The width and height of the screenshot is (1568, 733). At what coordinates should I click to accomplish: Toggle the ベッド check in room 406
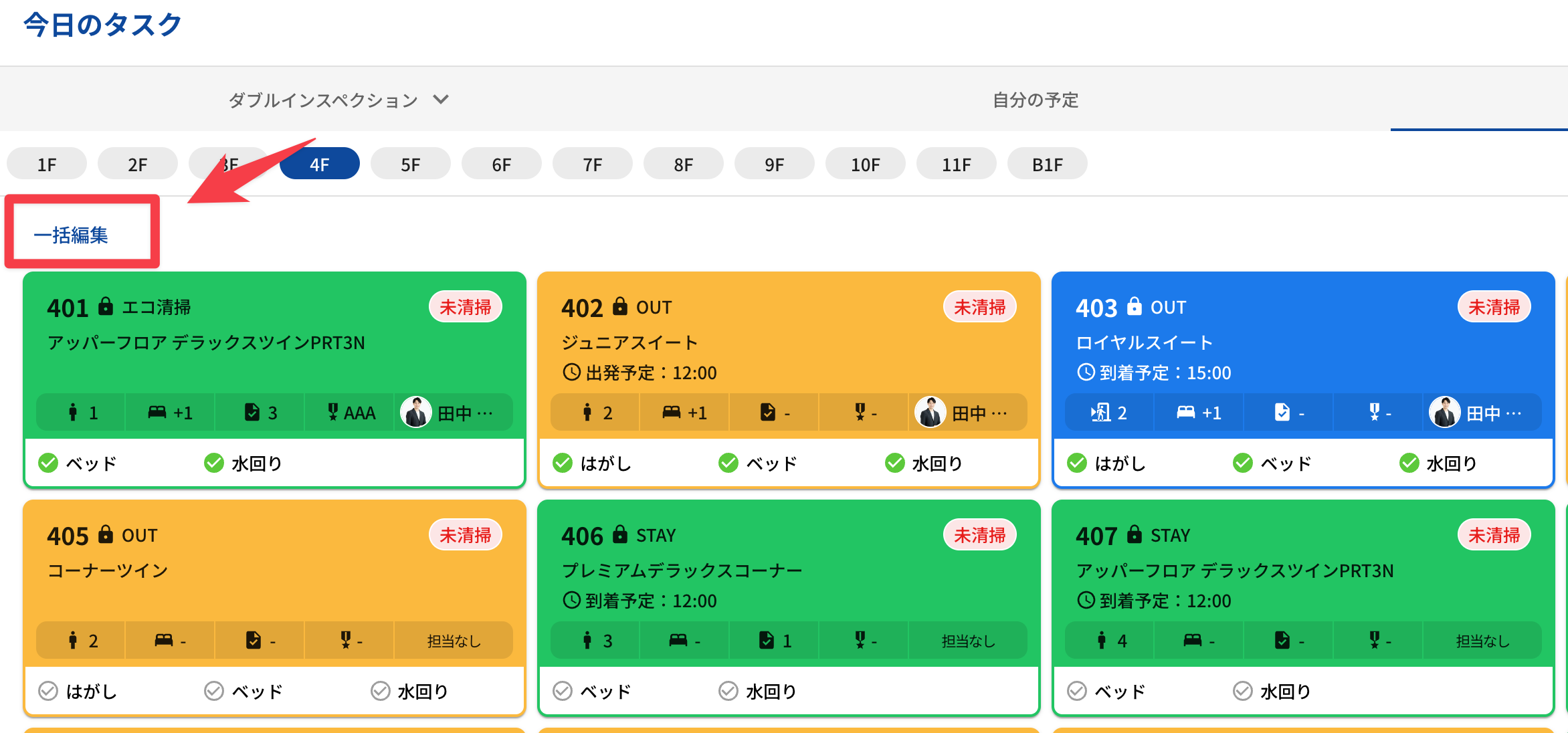(x=563, y=690)
